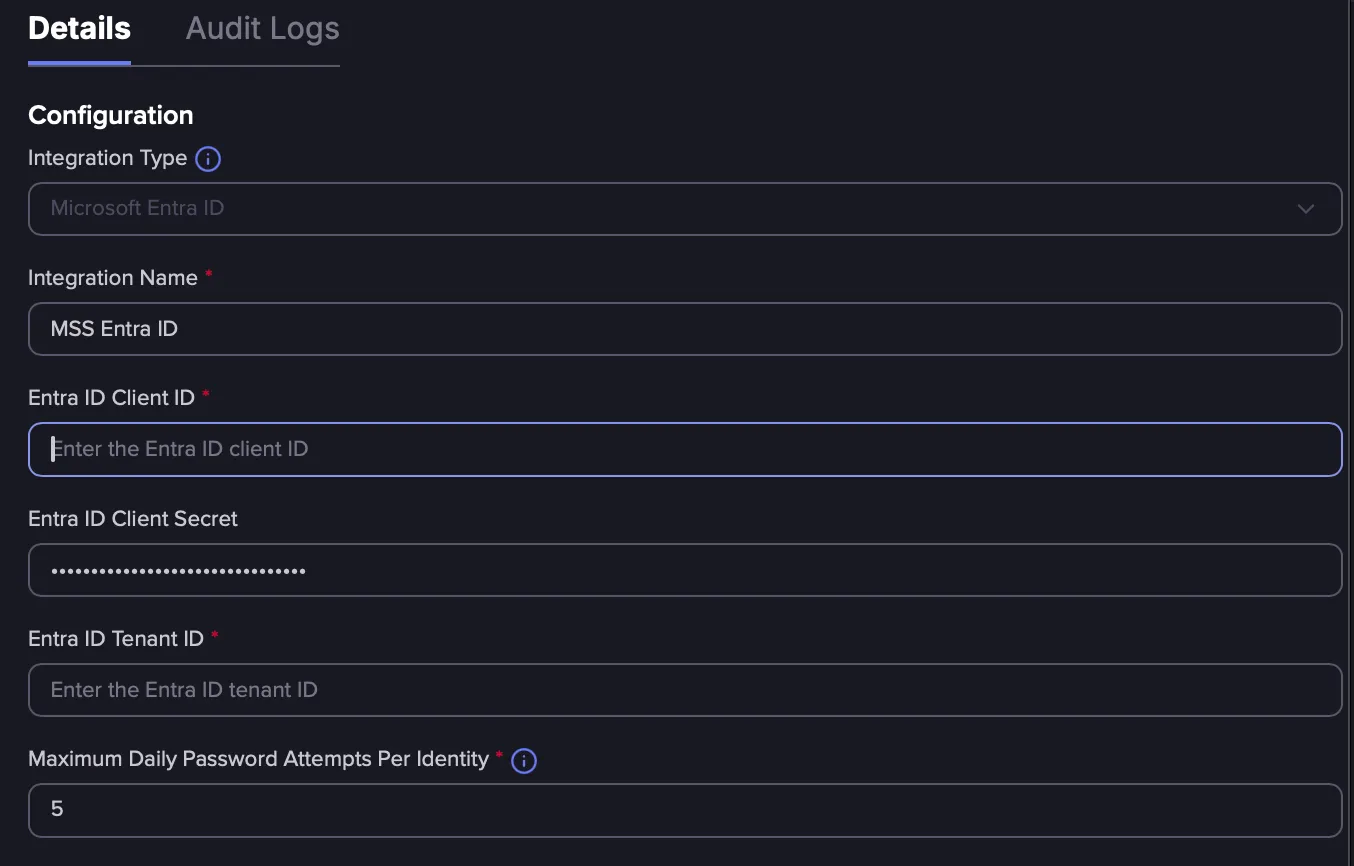This screenshot has width=1354, height=866.
Task: Click the Maximum Daily Password Attempts info icon
Action: pos(524,761)
